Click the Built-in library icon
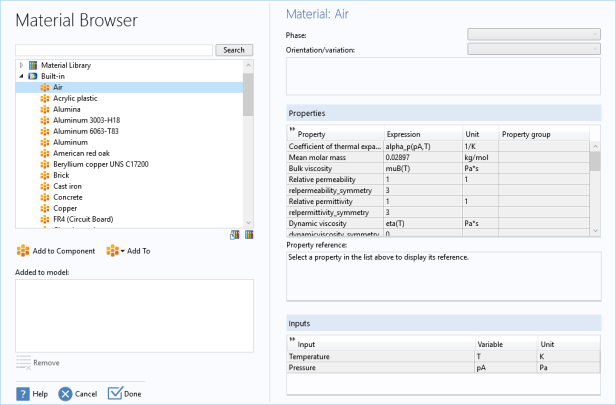Screen dimensions: 616x405 [x=32, y=76]
